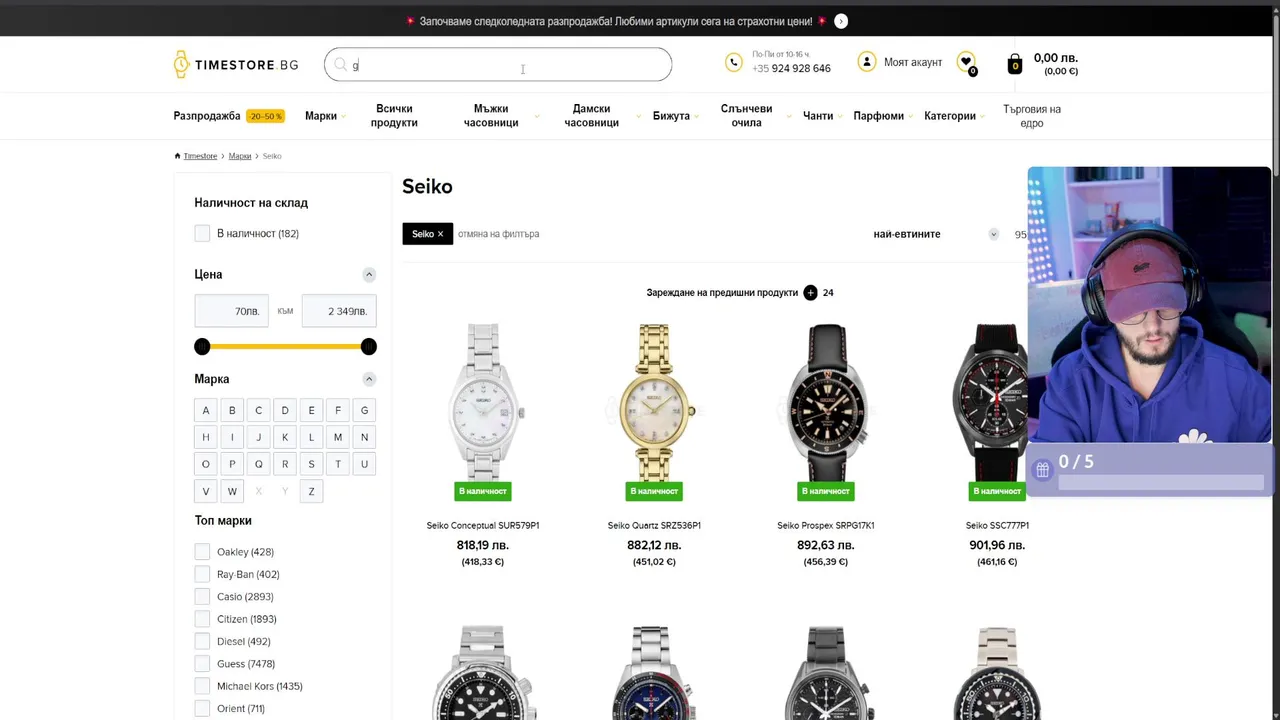Open the account user icon

[867, 62]
